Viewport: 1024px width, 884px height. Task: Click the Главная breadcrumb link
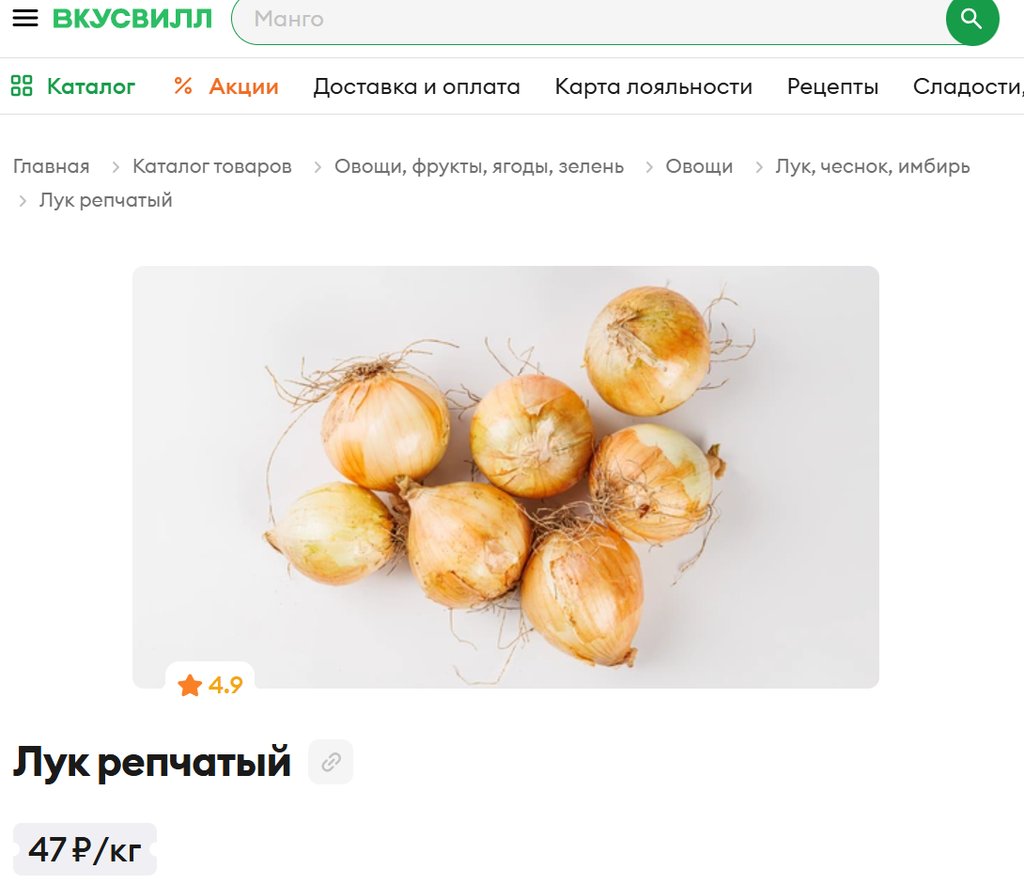point(52,166)
